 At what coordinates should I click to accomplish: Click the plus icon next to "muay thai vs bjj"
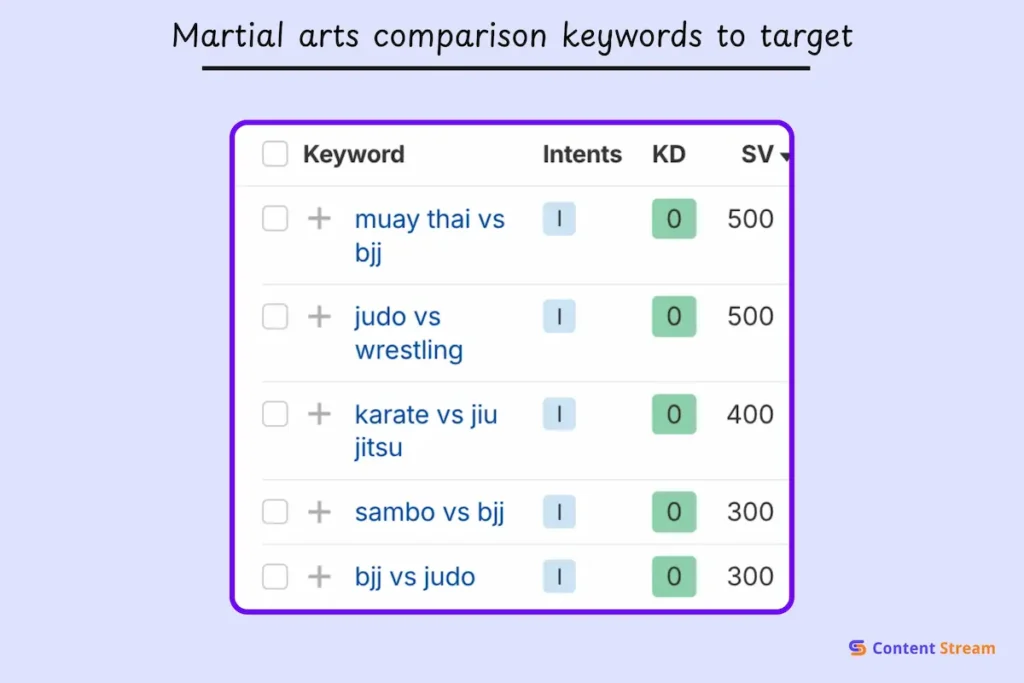click(x=318, y=219)
